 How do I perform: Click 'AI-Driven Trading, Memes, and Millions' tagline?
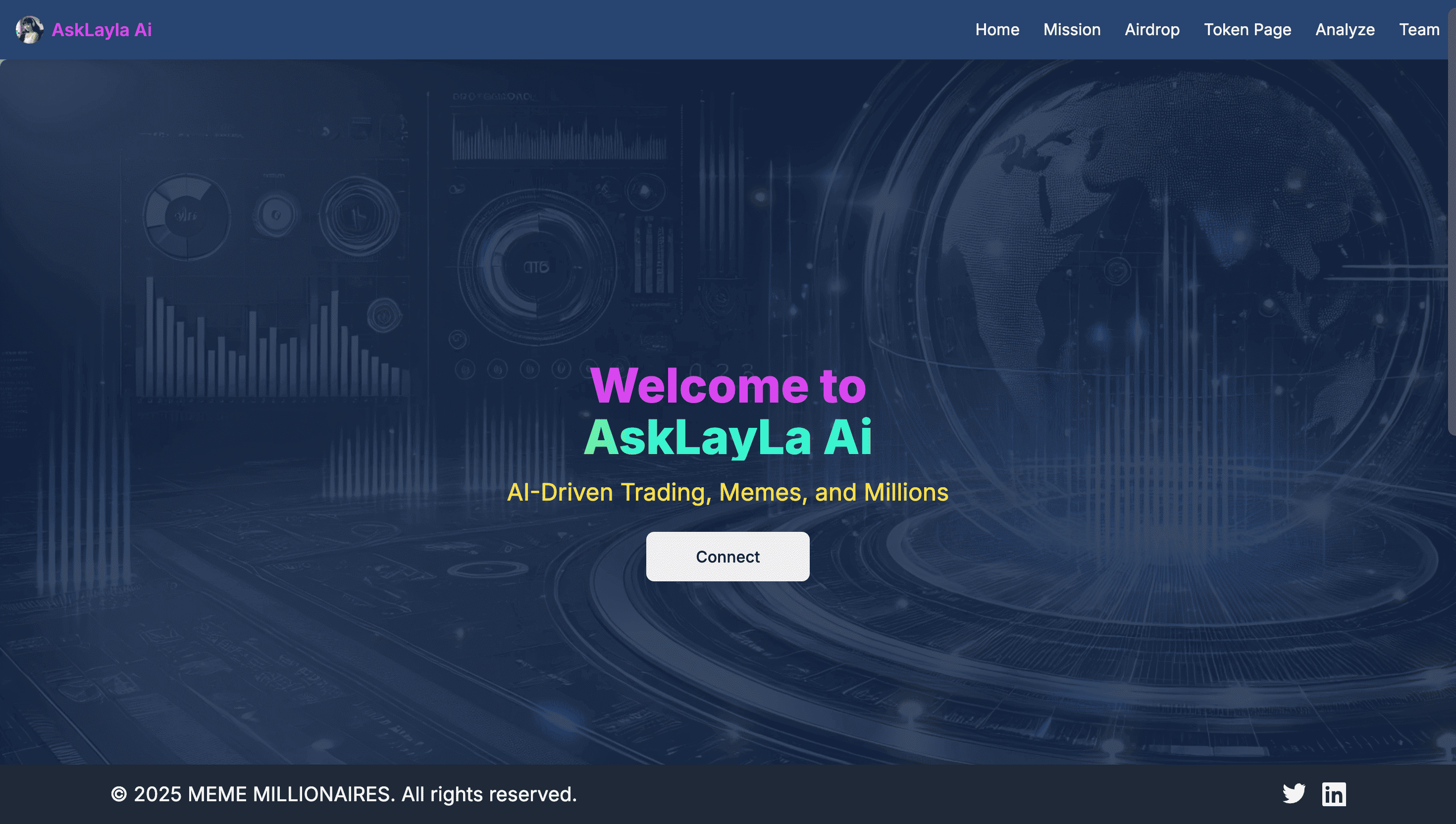(728, 492)
